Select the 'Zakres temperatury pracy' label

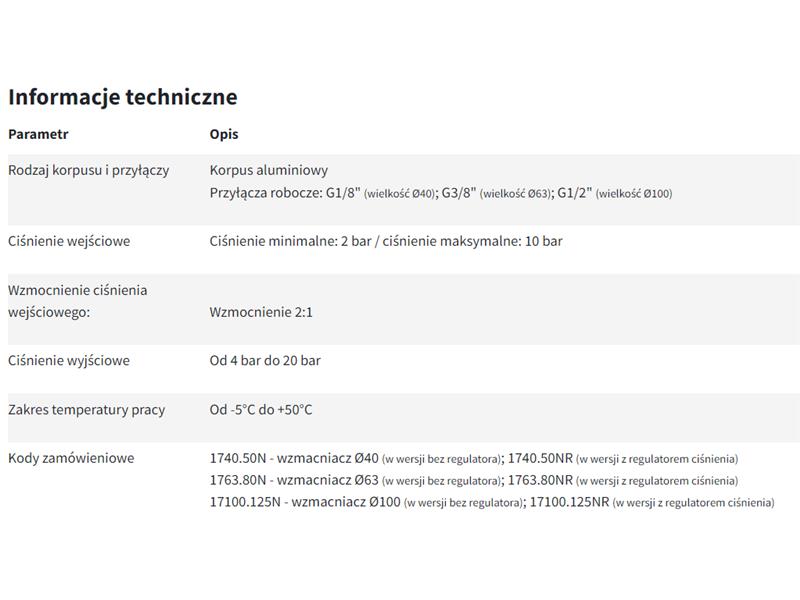pyautogui.click(x=87, y=409)
